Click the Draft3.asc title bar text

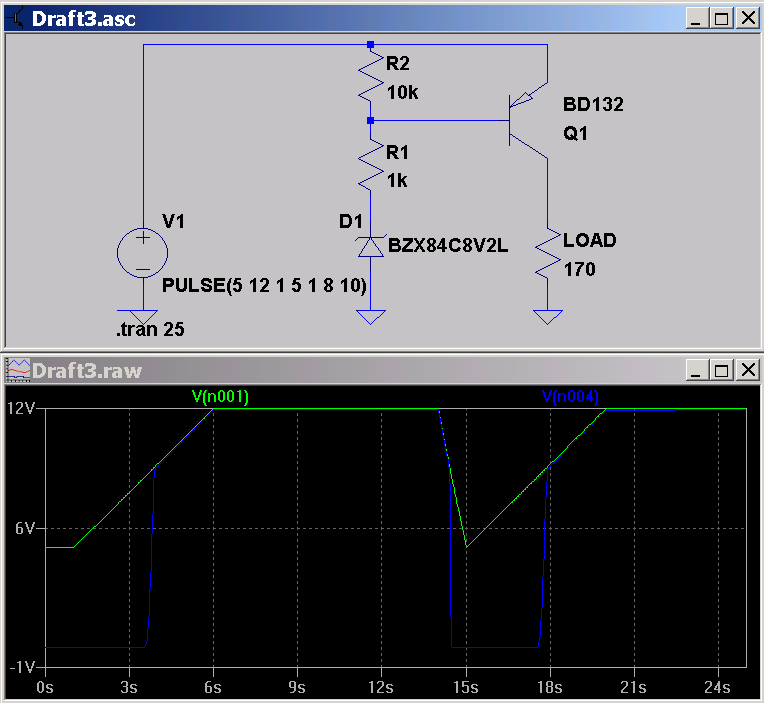point(83,19)
